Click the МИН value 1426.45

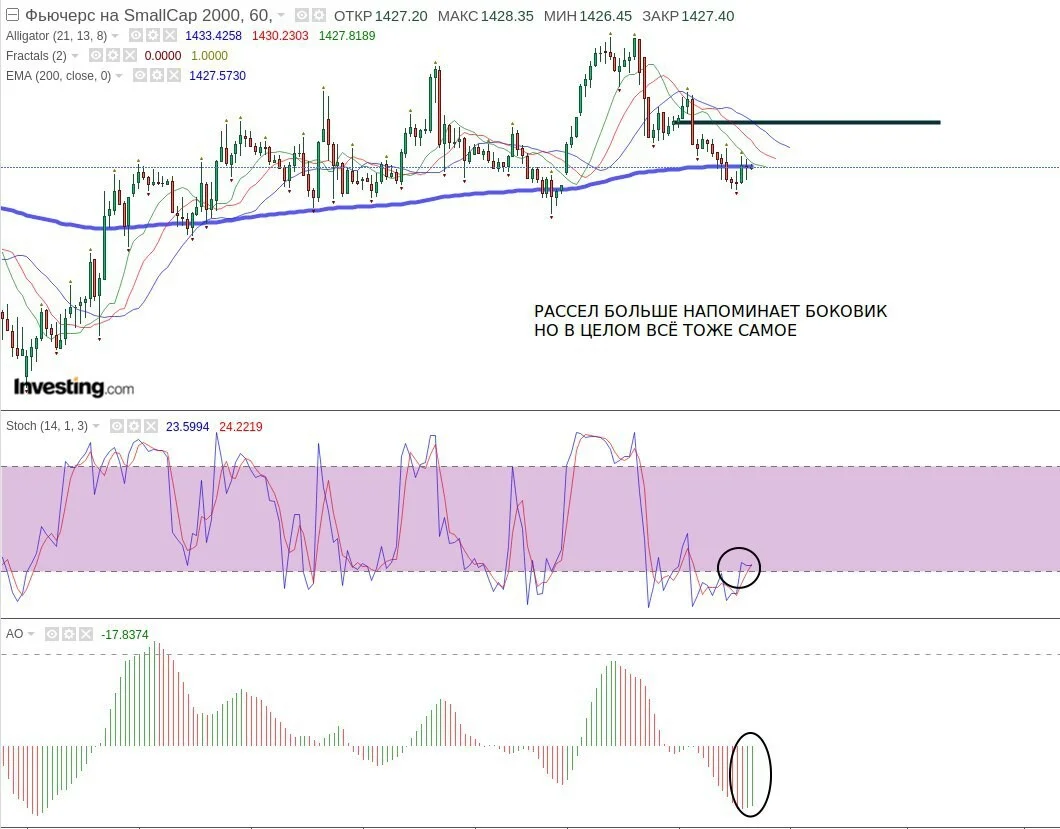point(606,16)
